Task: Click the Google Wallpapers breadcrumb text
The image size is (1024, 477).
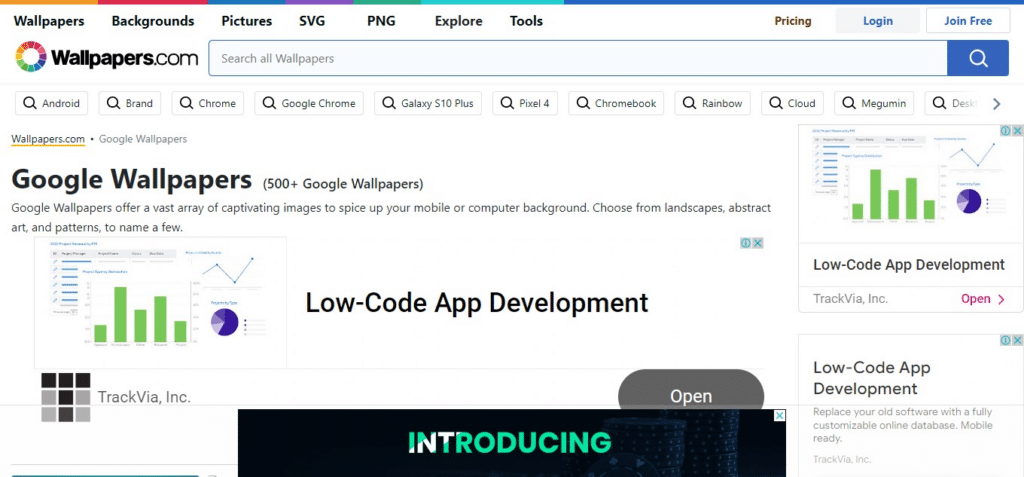Action: tap(143, 139)
